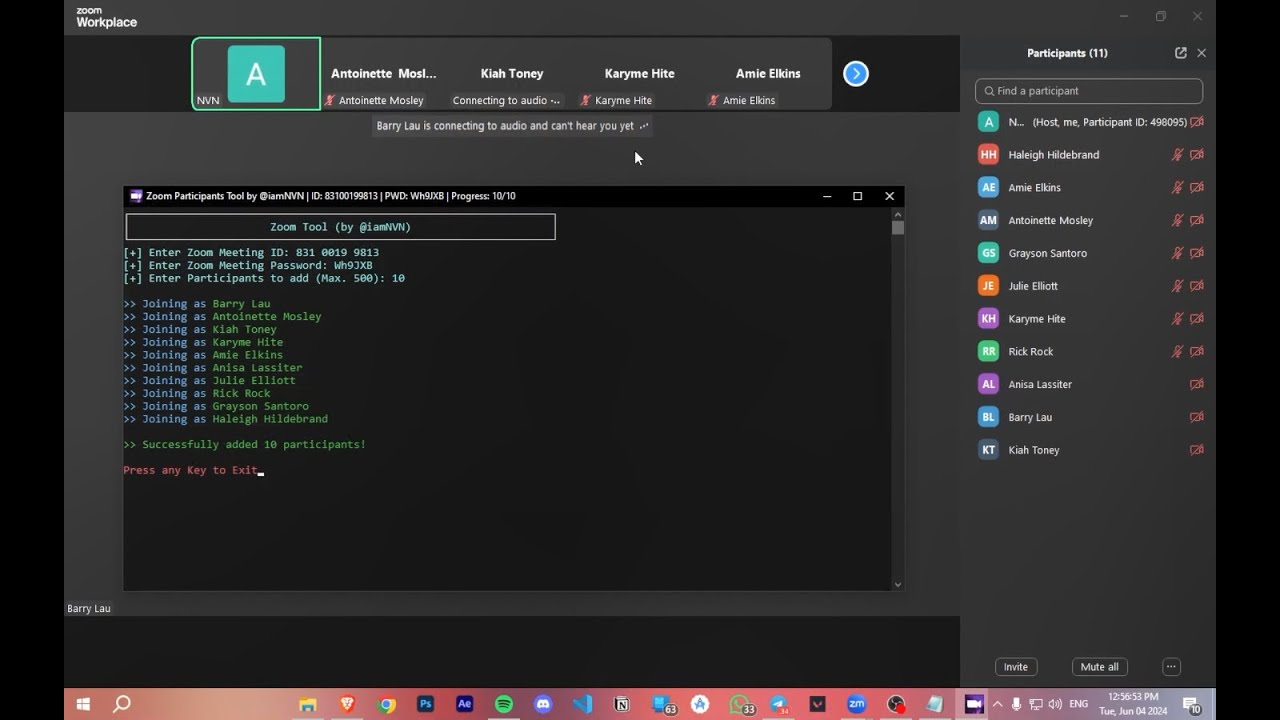Click the muted mic icon for Karyme Hite in participants list
Viewport: 1280px width, 720px height.
point(1177,319)
